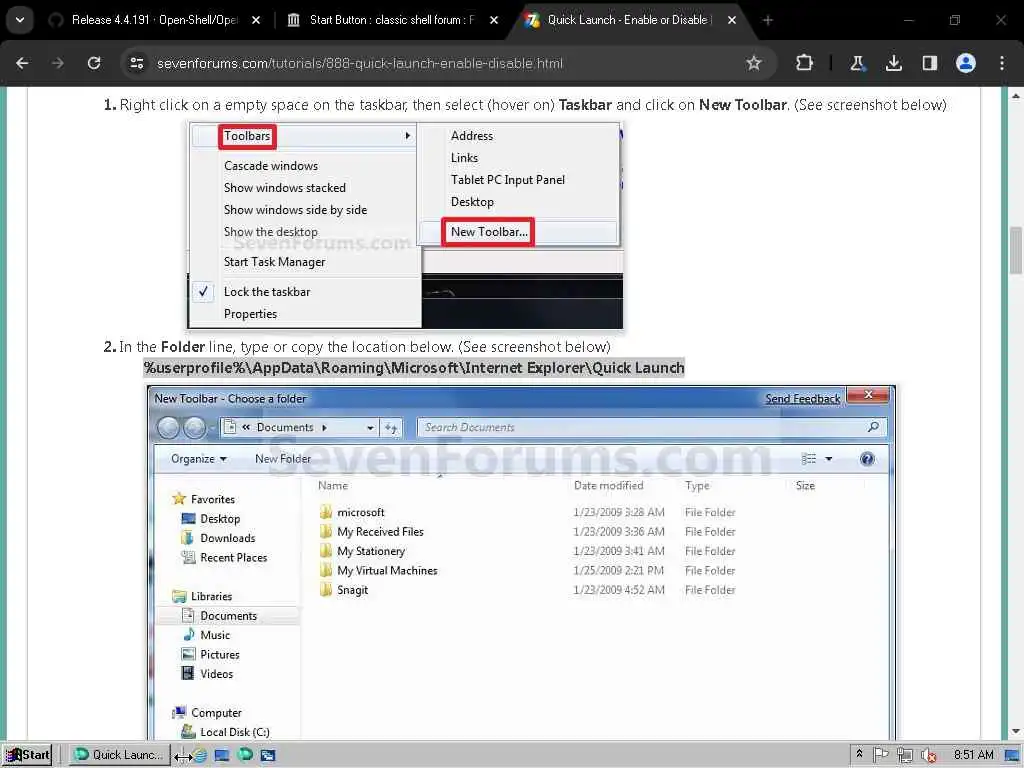Viewport: 1024px width, 768px height.
Task: Close the Quick Launch Enable or Disable tab
Action: [x=731, y=20]
